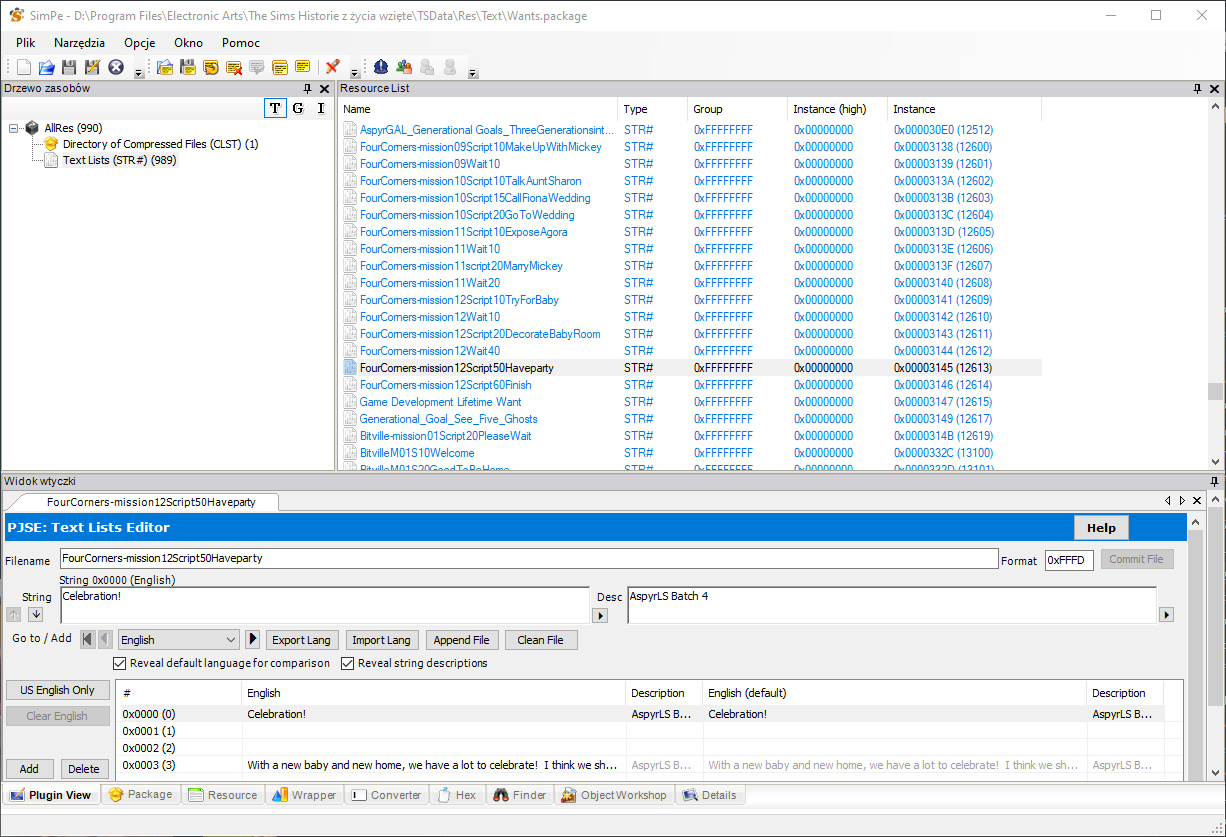This screenshot has height=837, width=1226.
Task: Click the next language arrow button
Action: 252,639
